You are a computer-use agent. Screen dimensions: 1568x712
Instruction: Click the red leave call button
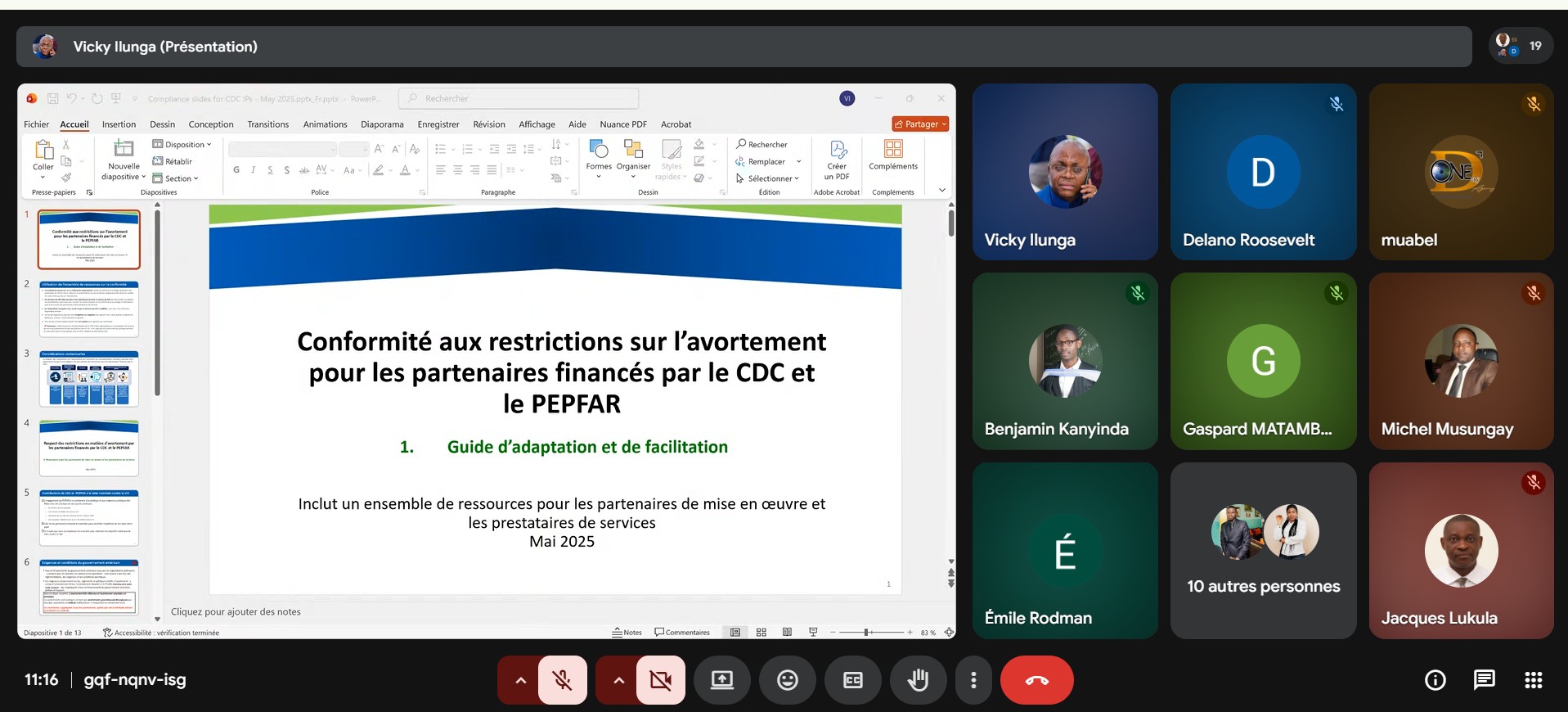pos(1036,680)
